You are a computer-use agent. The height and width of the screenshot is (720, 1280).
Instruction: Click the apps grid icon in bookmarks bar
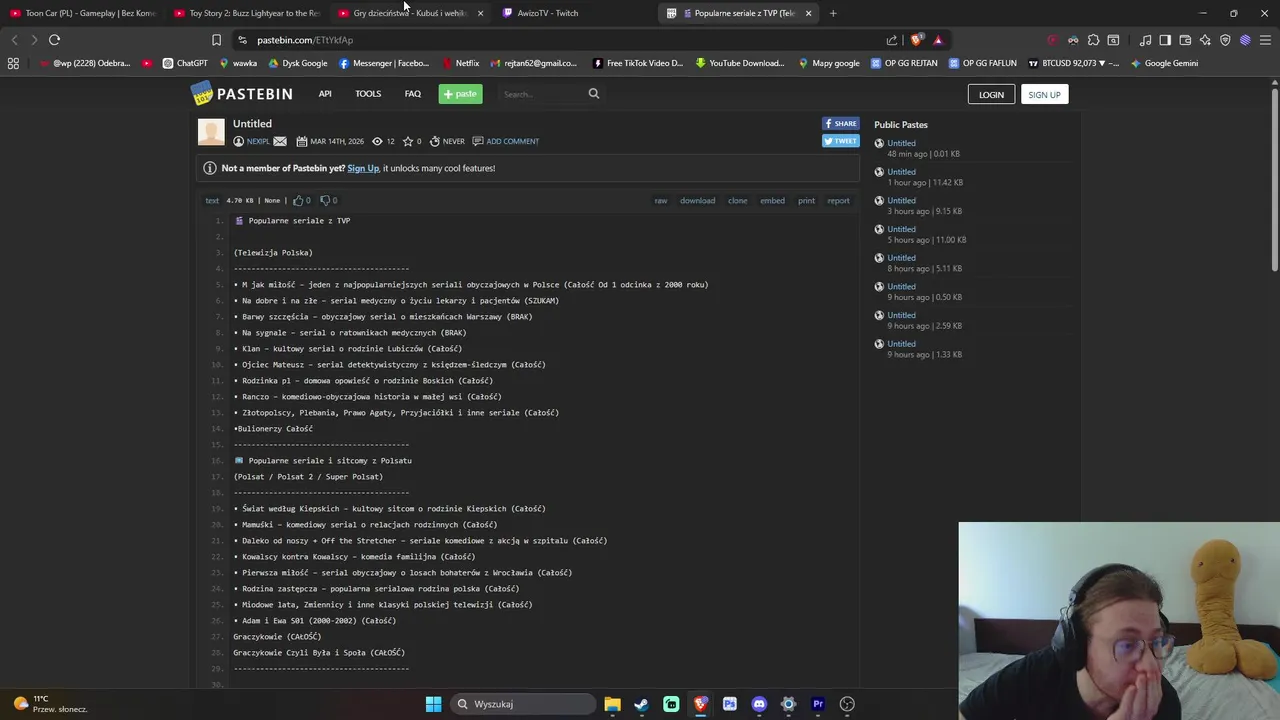pyautogui.click(x=13, y=63)
